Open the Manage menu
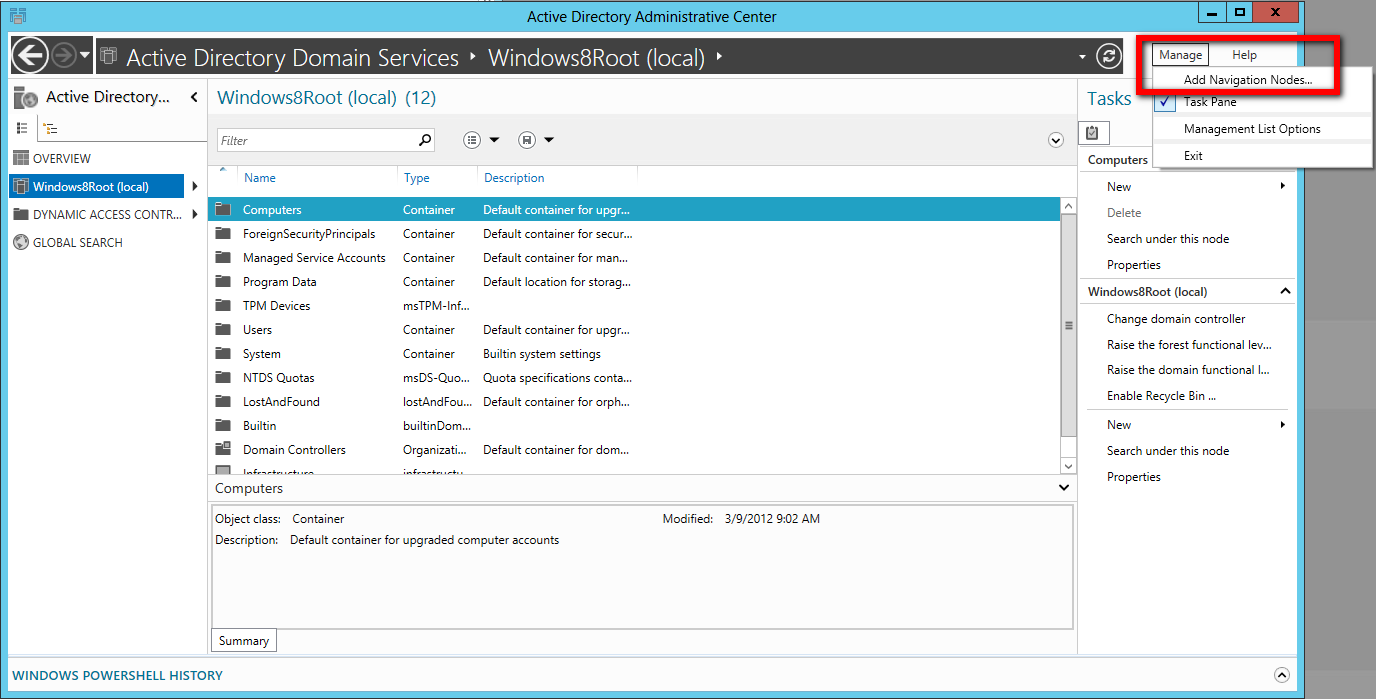This screenshot has width=1376, height=699. click(x=1180, y=55)
